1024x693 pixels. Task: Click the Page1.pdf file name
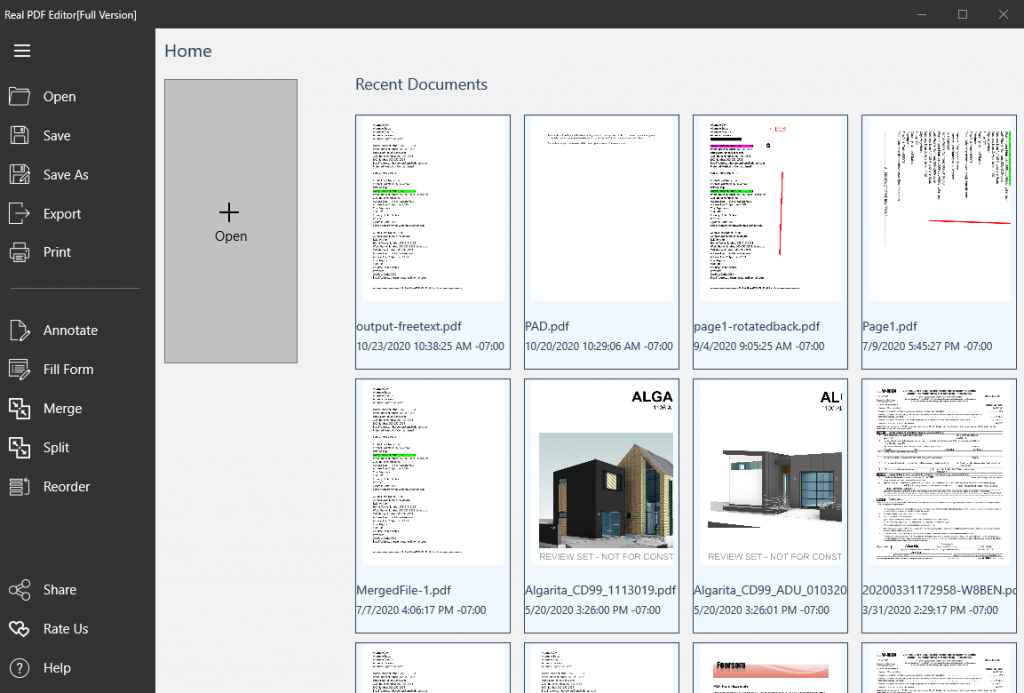[889, 327]
